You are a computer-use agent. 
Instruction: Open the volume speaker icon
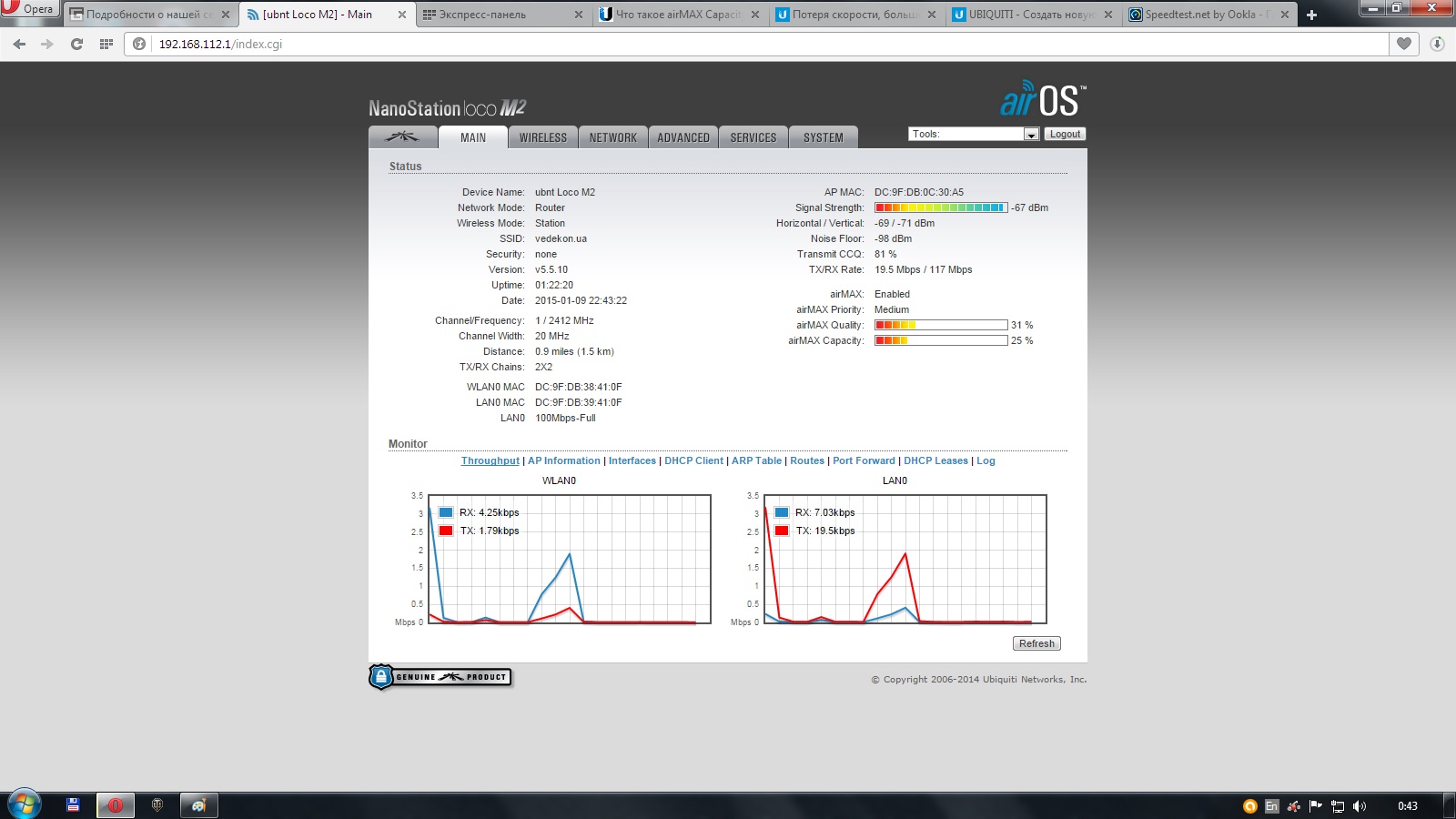pyautogui.click(x=1359, y=805)
